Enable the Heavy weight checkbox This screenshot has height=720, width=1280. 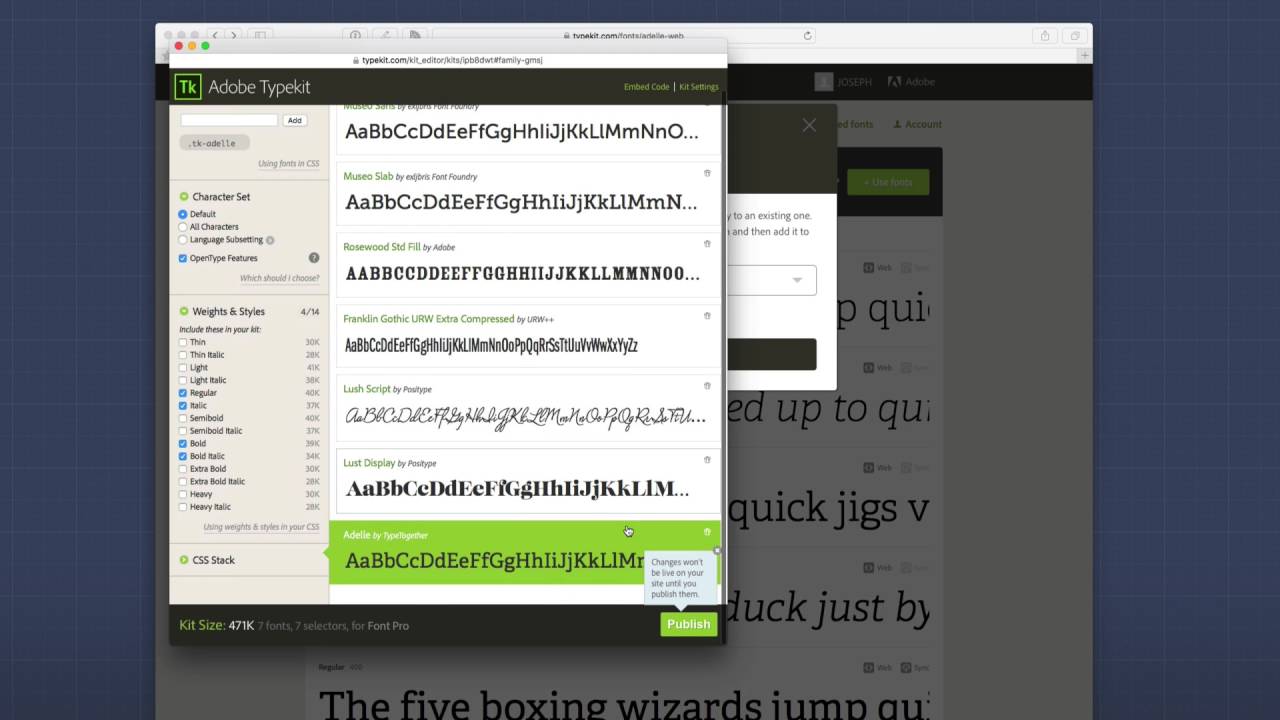click(x=183, y=494)
